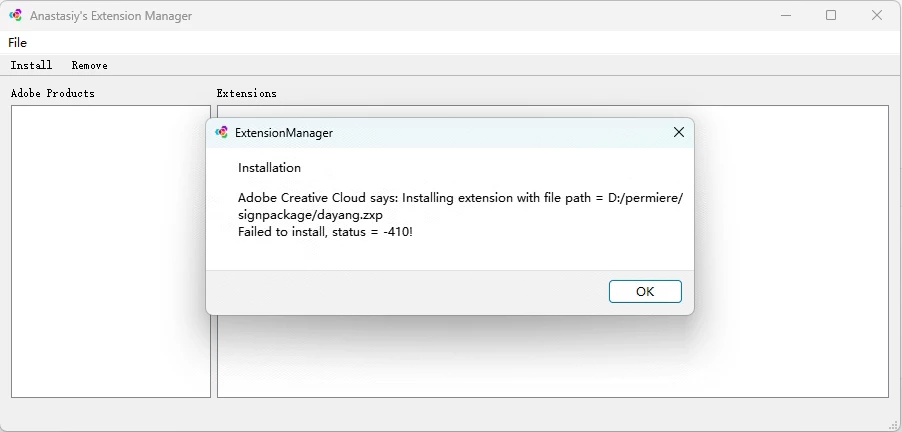The width and height of the screenshot is (902, 432).
Task: Open the File menu
Action: pos(18,42)
